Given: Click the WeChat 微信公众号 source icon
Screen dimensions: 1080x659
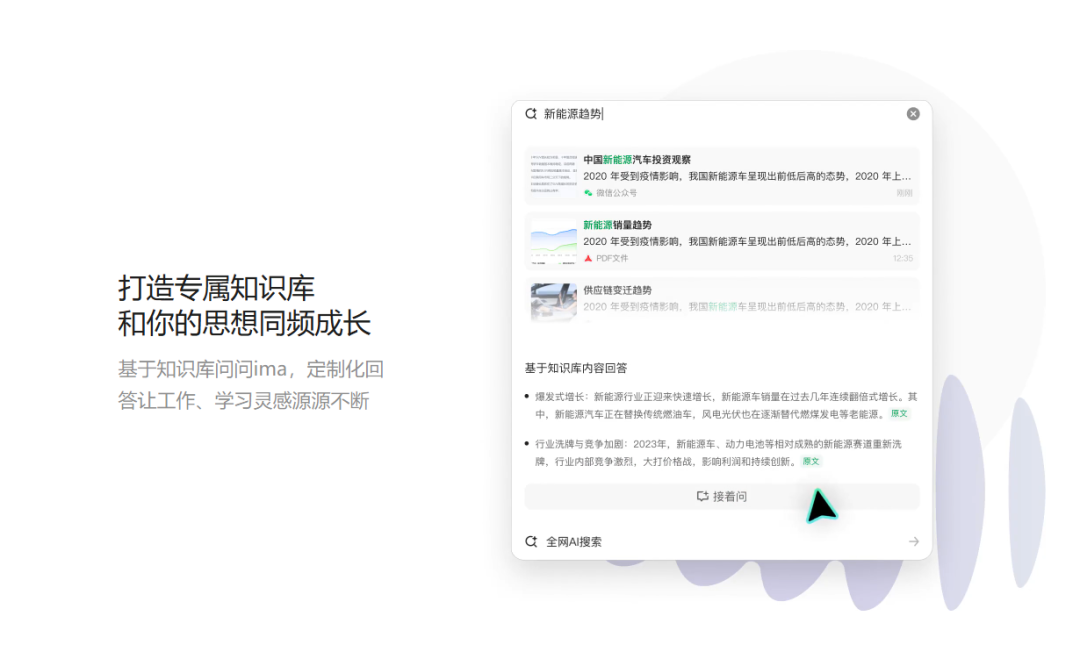Looking at the screenshot, I should pyautogui.click(x=589, y=193).
